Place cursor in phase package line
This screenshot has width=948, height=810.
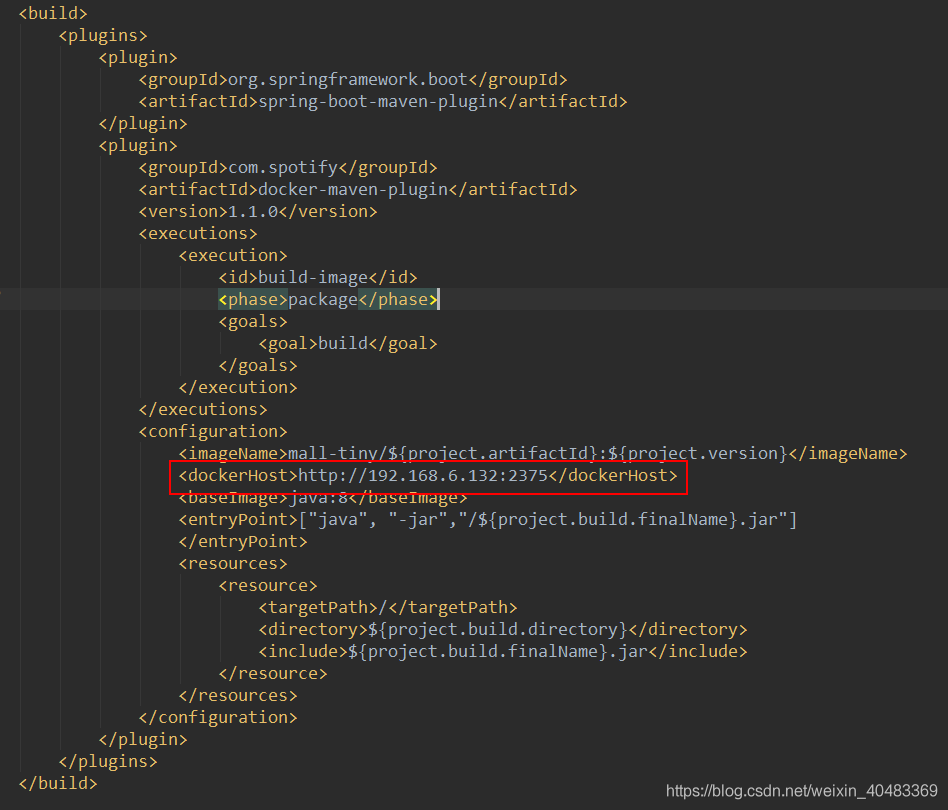tap(328, 300)
